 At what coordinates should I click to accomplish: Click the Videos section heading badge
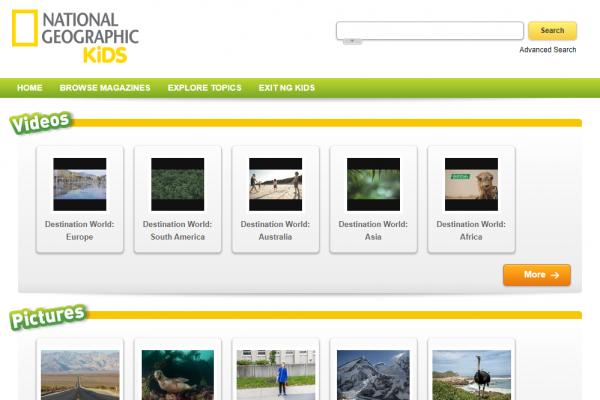click(41, 122)
